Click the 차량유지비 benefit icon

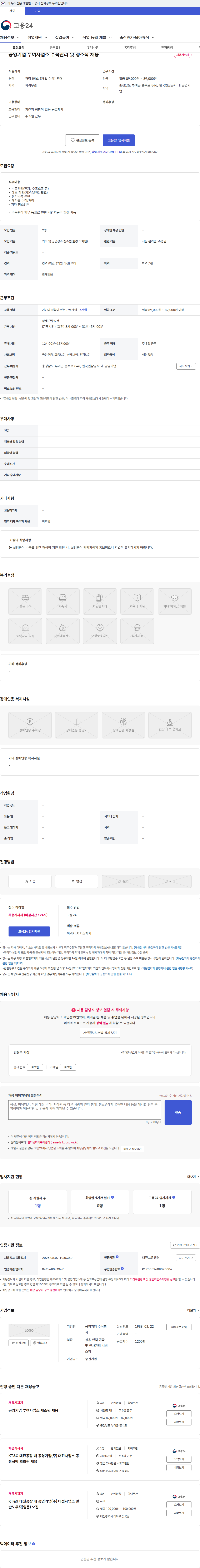point(100,601)
